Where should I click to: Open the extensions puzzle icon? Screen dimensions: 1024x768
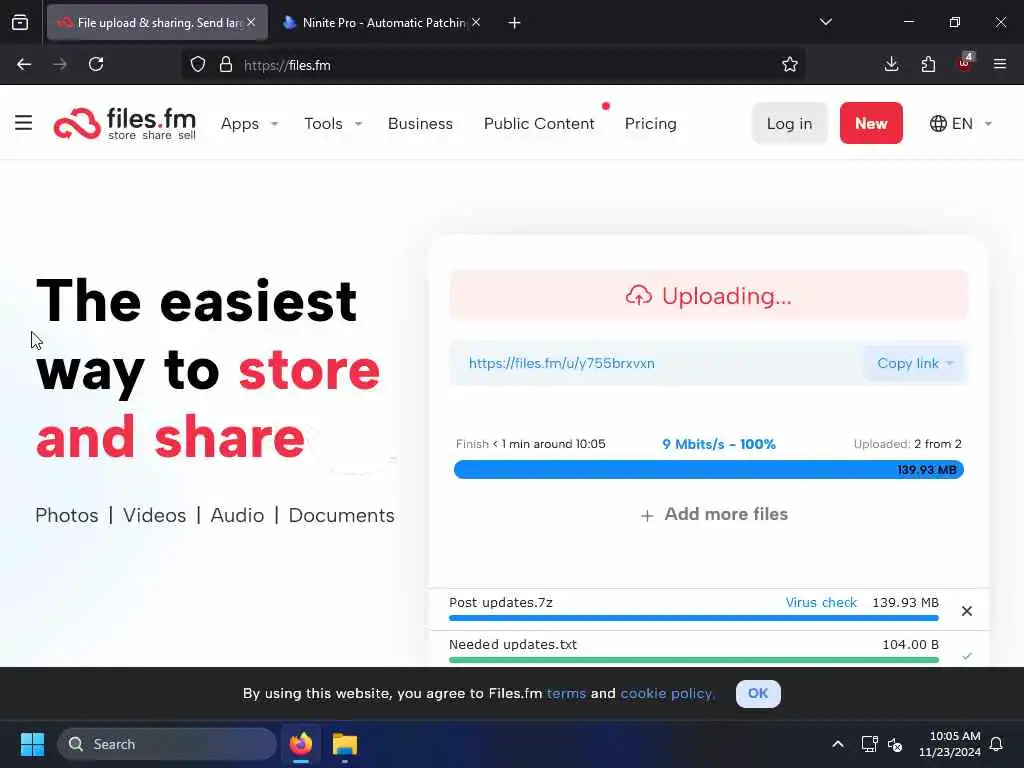(x=928, y=64)
